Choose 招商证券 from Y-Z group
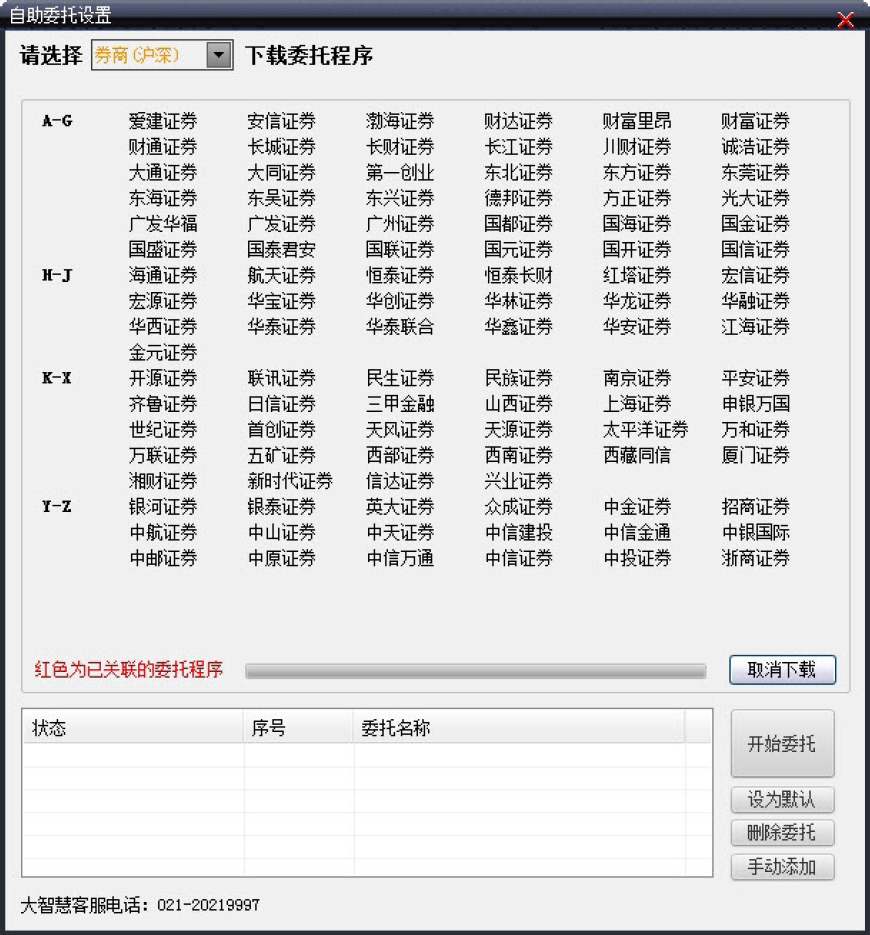Screen dimensions: 870x935 tap(755, 507)
